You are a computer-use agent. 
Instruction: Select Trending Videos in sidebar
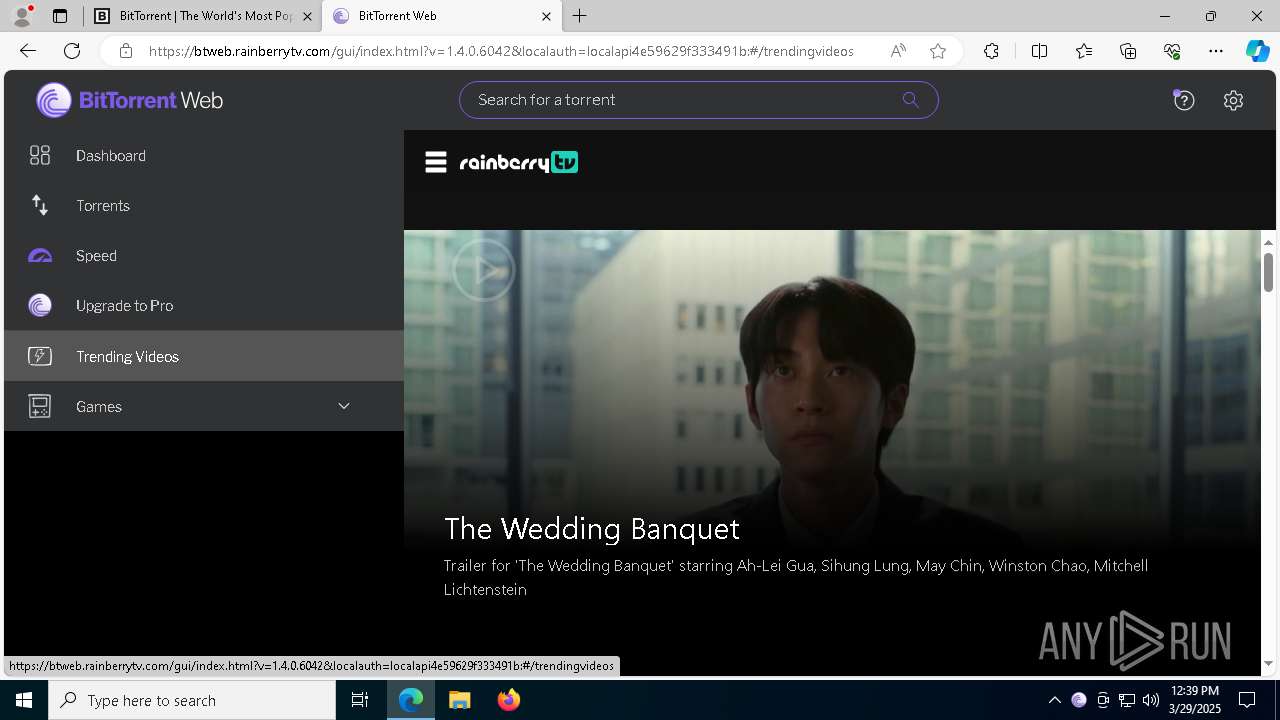click(x=204, y=356)
